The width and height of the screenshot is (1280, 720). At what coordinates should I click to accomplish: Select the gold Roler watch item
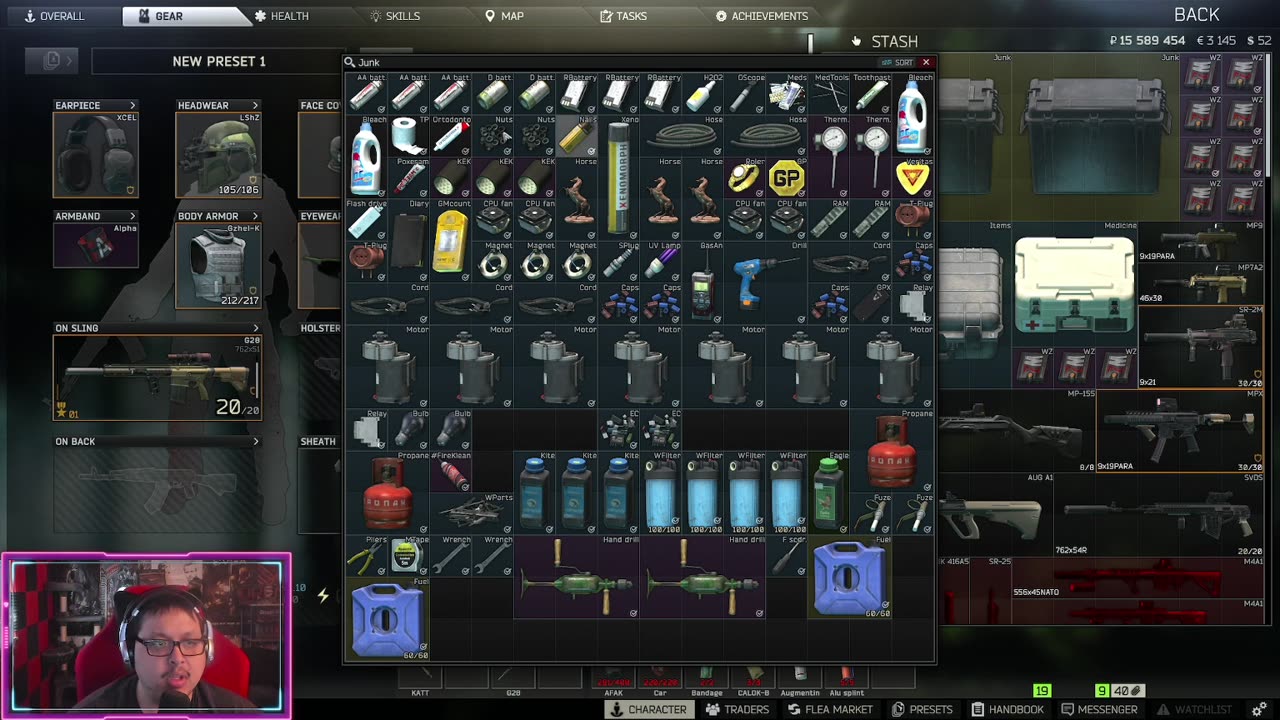(745, 178)
